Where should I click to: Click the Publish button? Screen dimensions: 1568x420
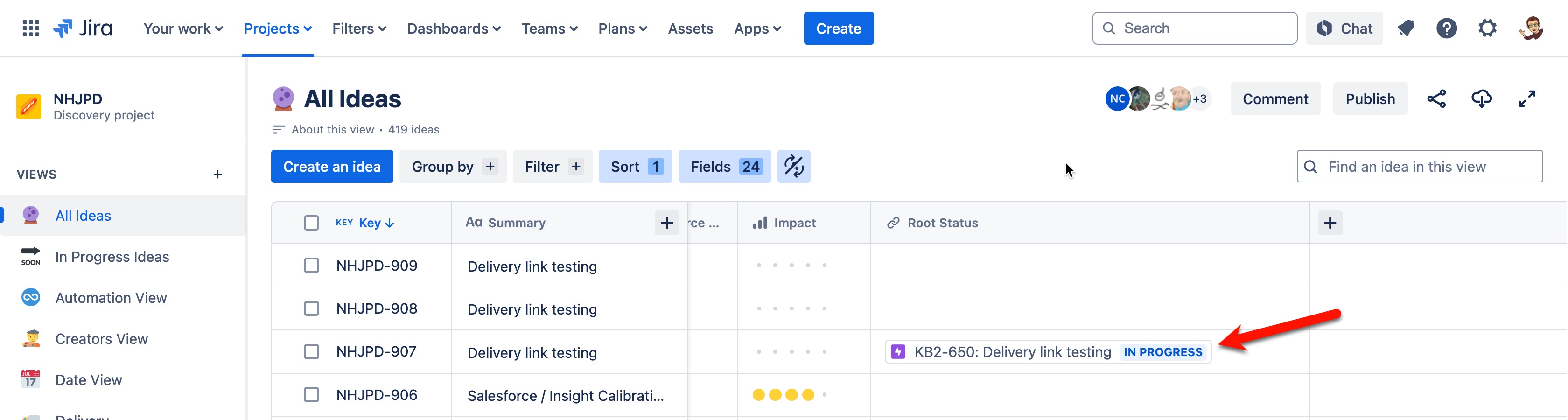[1370, 98]
